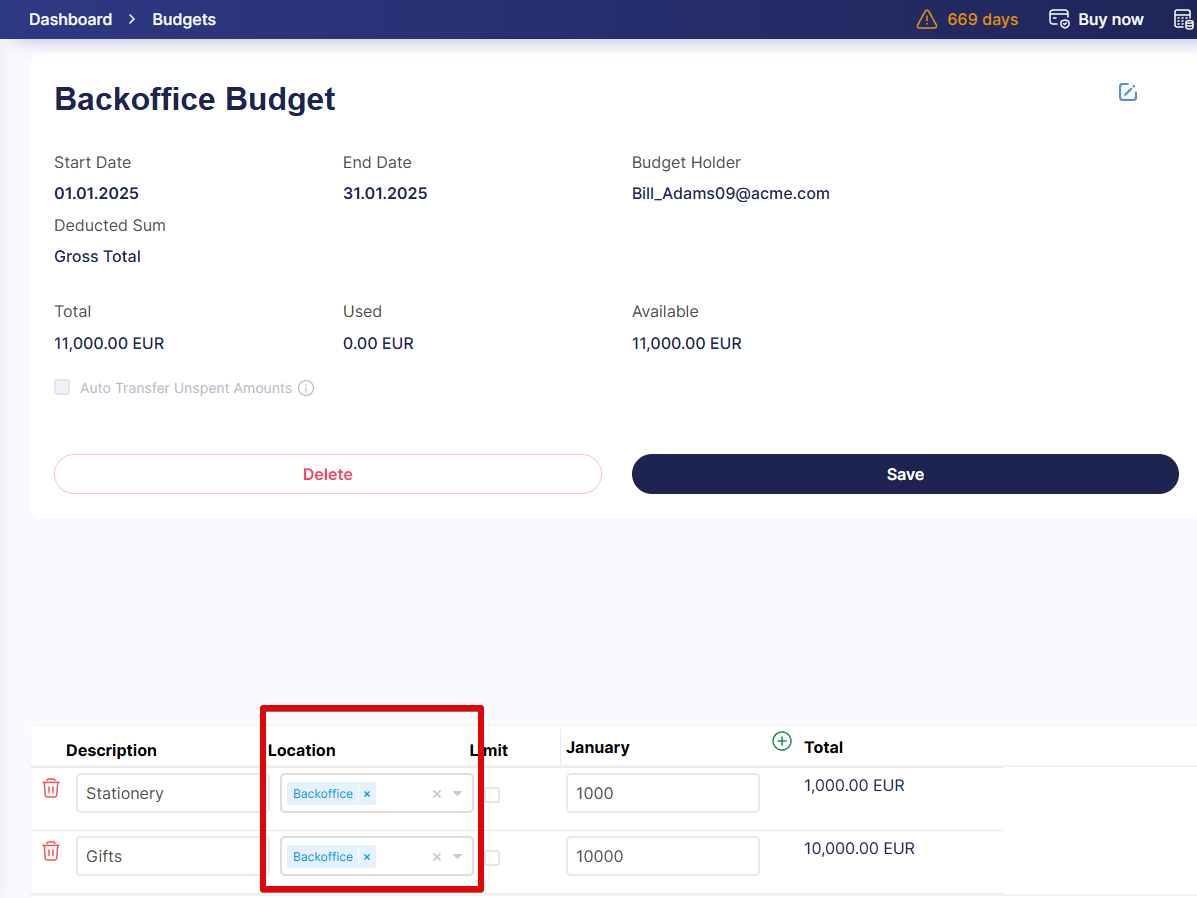Screen dimensions: 1197x898
Task: Toggle Limit checkbox for Stationery row
Action: pos(492,795)
